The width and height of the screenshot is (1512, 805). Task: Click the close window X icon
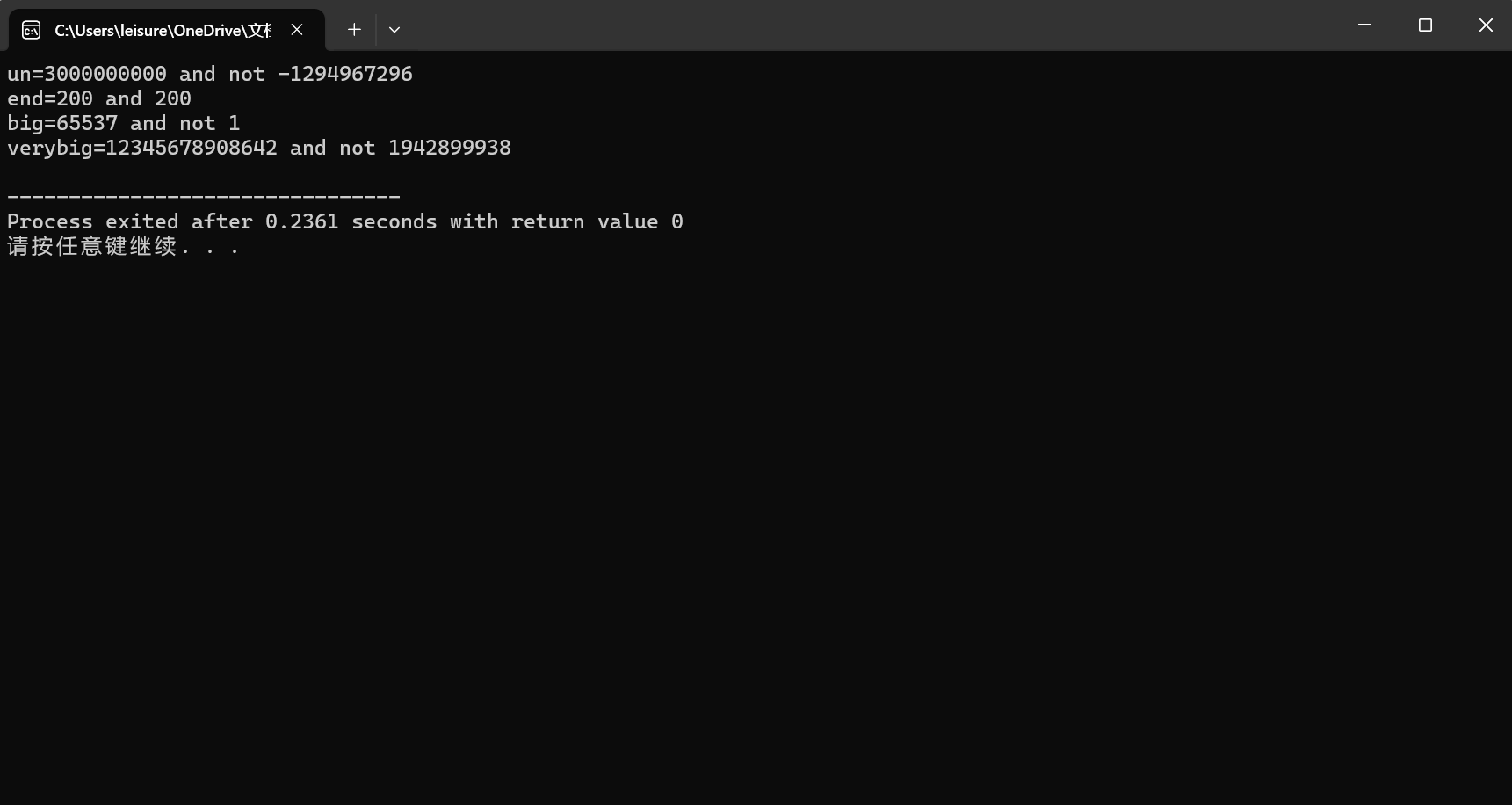tap(1486, 25)
